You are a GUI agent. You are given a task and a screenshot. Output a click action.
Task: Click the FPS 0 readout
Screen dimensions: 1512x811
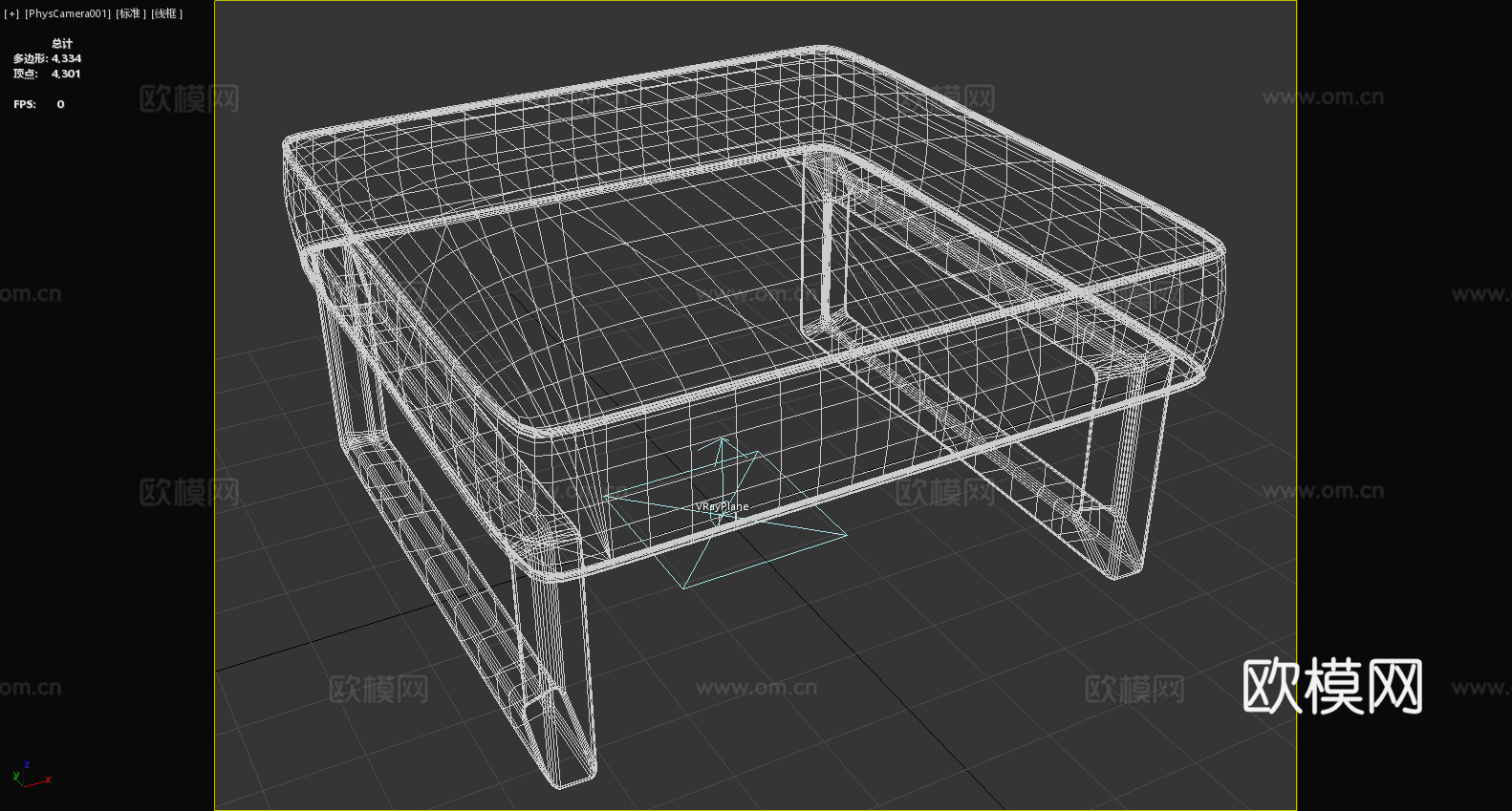(39, 104)
